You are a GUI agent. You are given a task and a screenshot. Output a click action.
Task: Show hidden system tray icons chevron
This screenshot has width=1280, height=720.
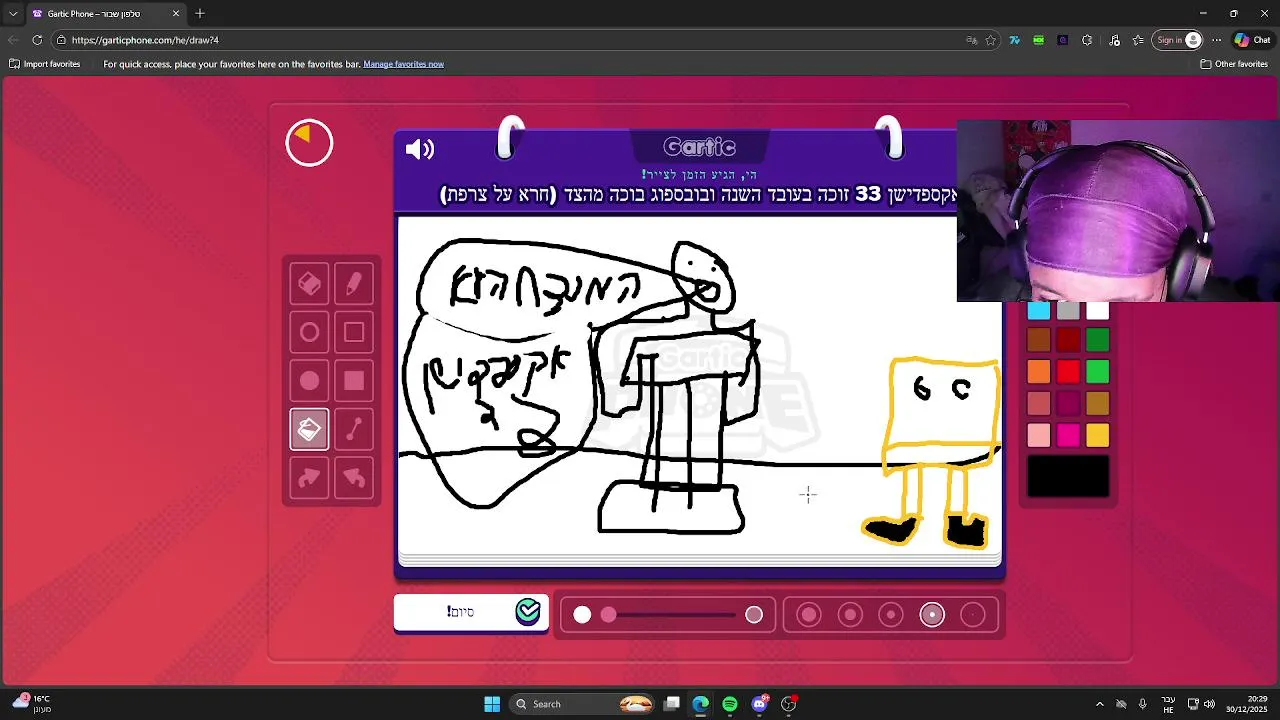[1100, 704]
